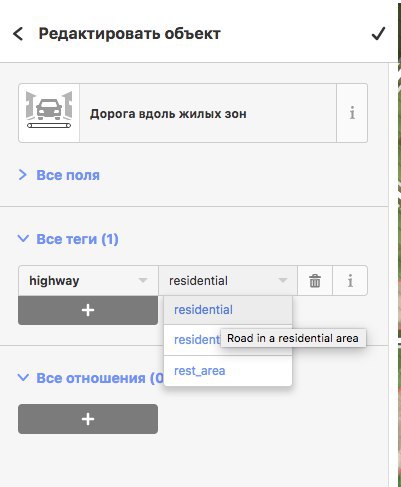The height and width of the screenshot is (487, 401).
Task: Collapse the 'Все отношения' section
Action: (x=90, y=378)
